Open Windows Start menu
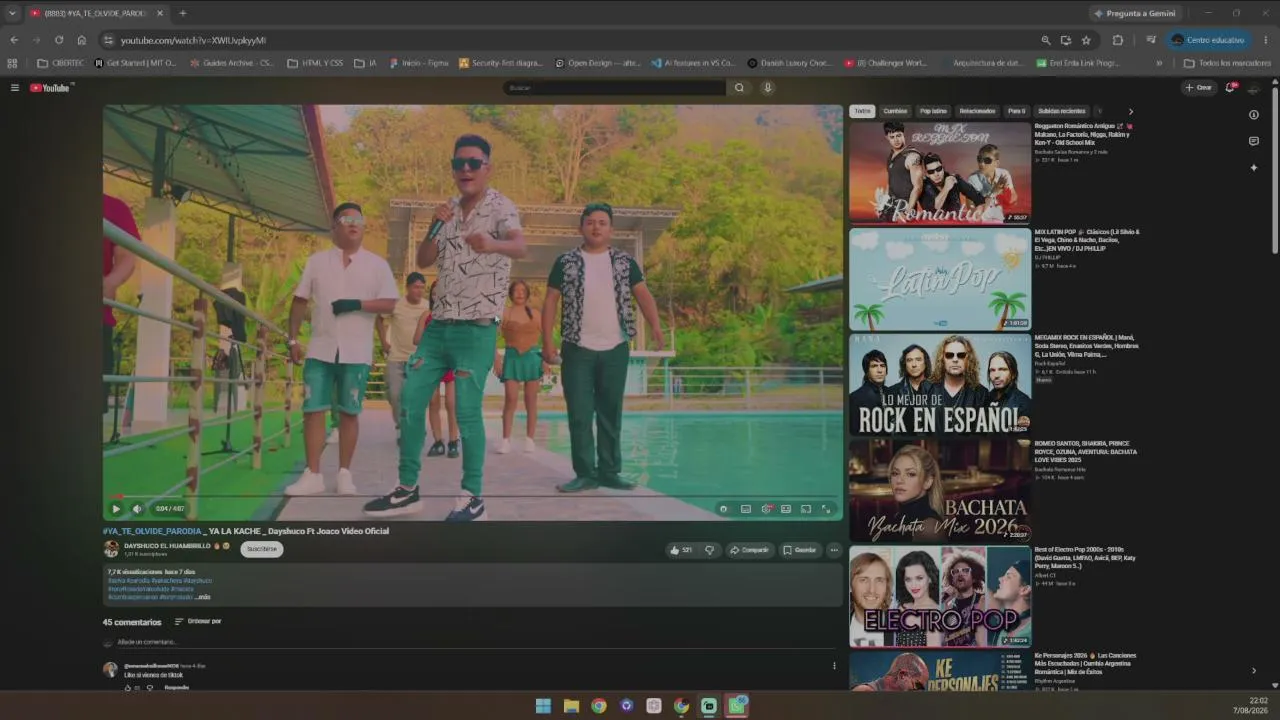 click(543, 706)
